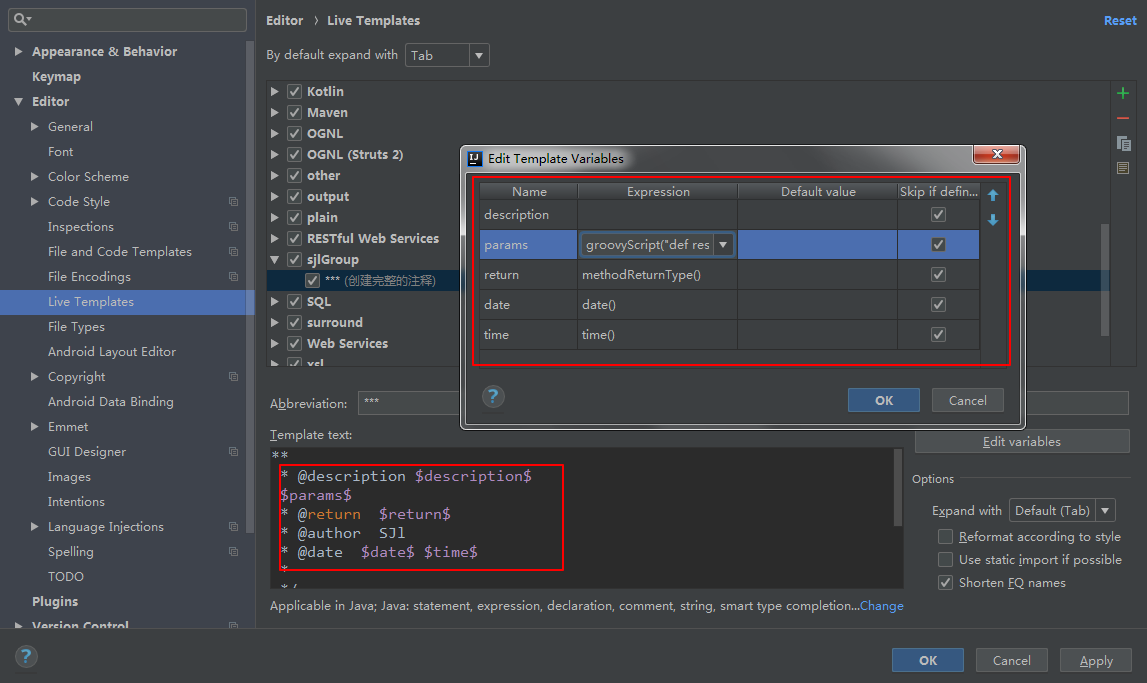Click the Abbreviation input field
Image resolution: width=1147 pixels, height=683 pixels.
click(x=410, y=403)
